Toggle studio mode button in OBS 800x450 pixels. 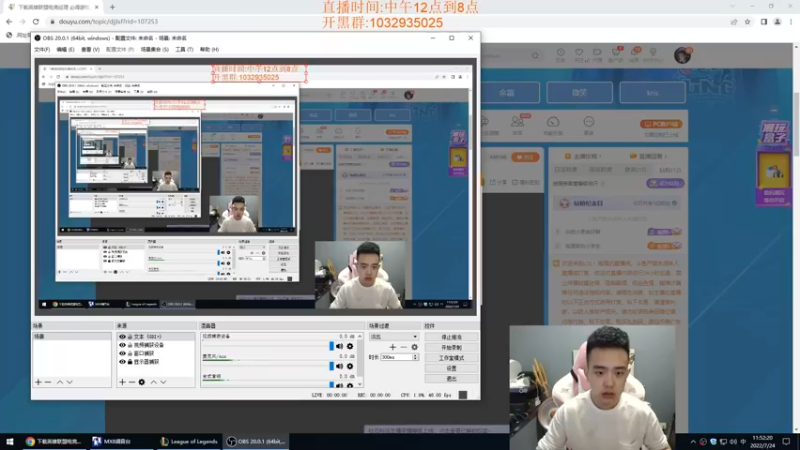click(x=451, y=358)
